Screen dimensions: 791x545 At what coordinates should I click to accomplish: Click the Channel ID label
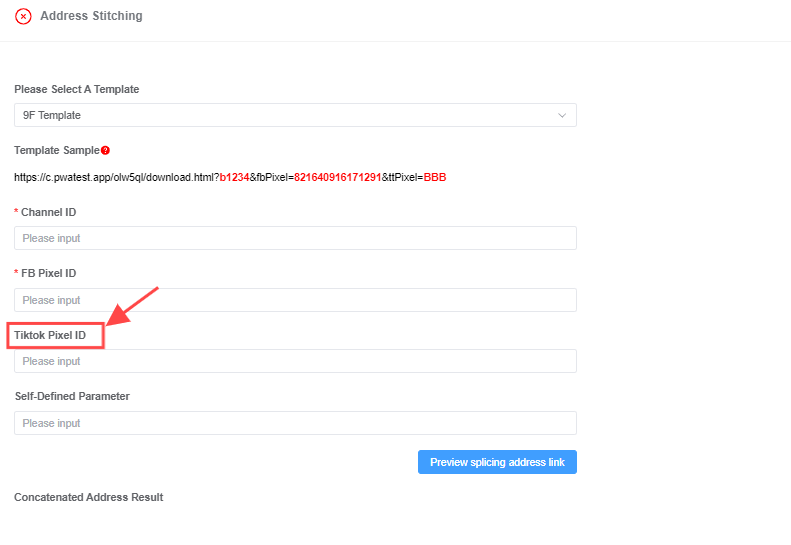[x=48, y=212]
